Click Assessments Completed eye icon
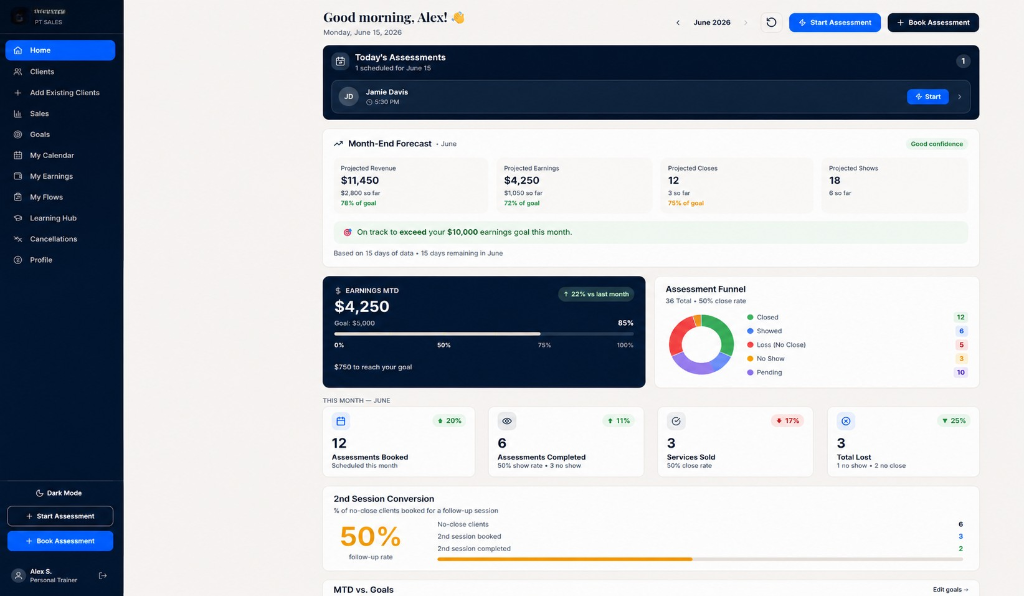The width and height of the screenshot is (1024, 596). (507, 421)
